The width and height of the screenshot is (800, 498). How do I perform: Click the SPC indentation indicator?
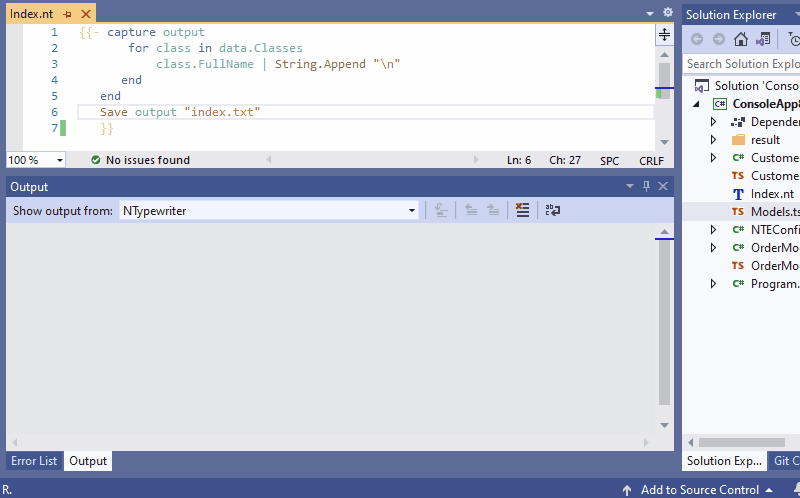pos(609,161)
